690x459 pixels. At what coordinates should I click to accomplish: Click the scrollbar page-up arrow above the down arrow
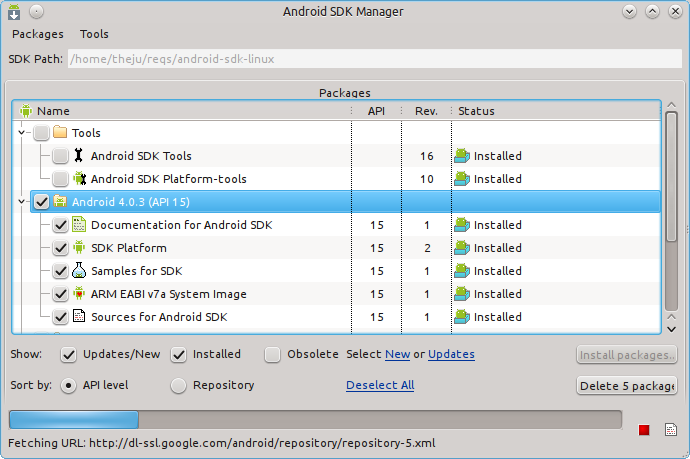pyautogui.click(x=671, y=317)
